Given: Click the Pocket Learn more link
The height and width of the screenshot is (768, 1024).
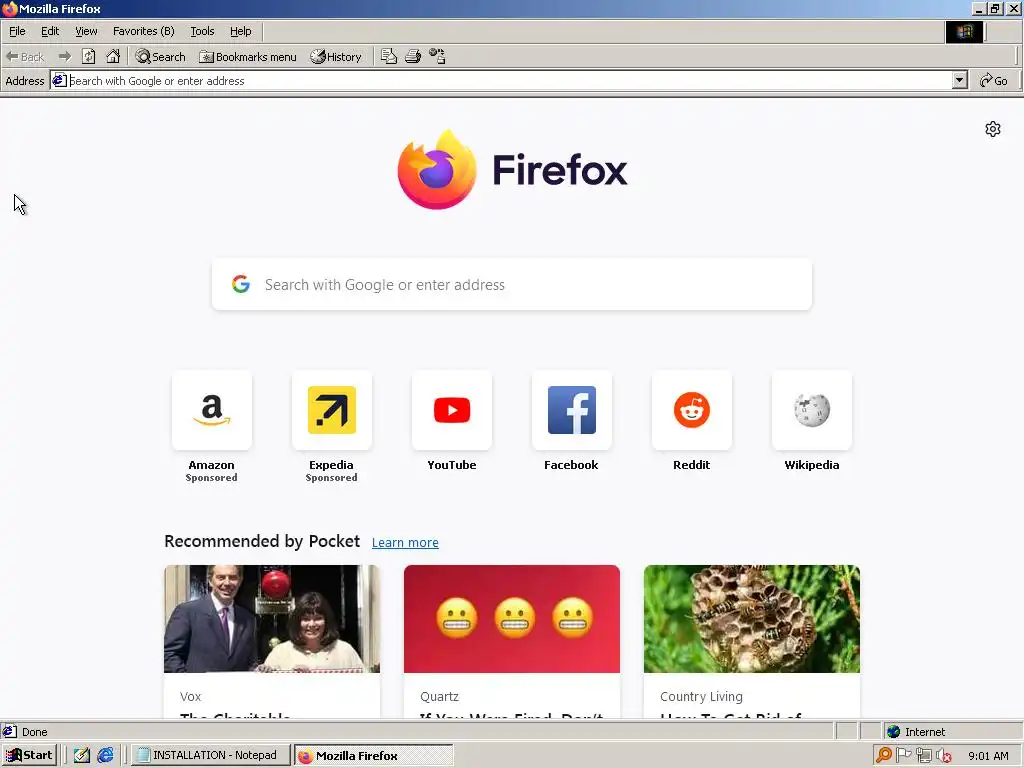Looking at the screenshot, I should [x=405, y=542].
